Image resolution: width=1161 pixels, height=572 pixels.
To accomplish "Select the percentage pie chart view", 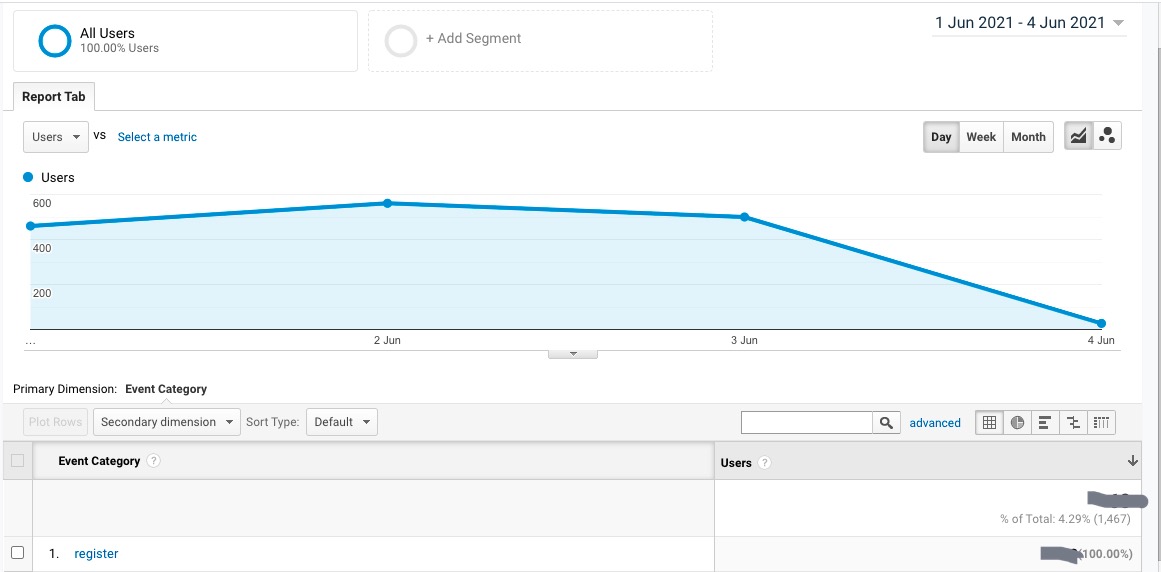I will (x=1017, y=423).
